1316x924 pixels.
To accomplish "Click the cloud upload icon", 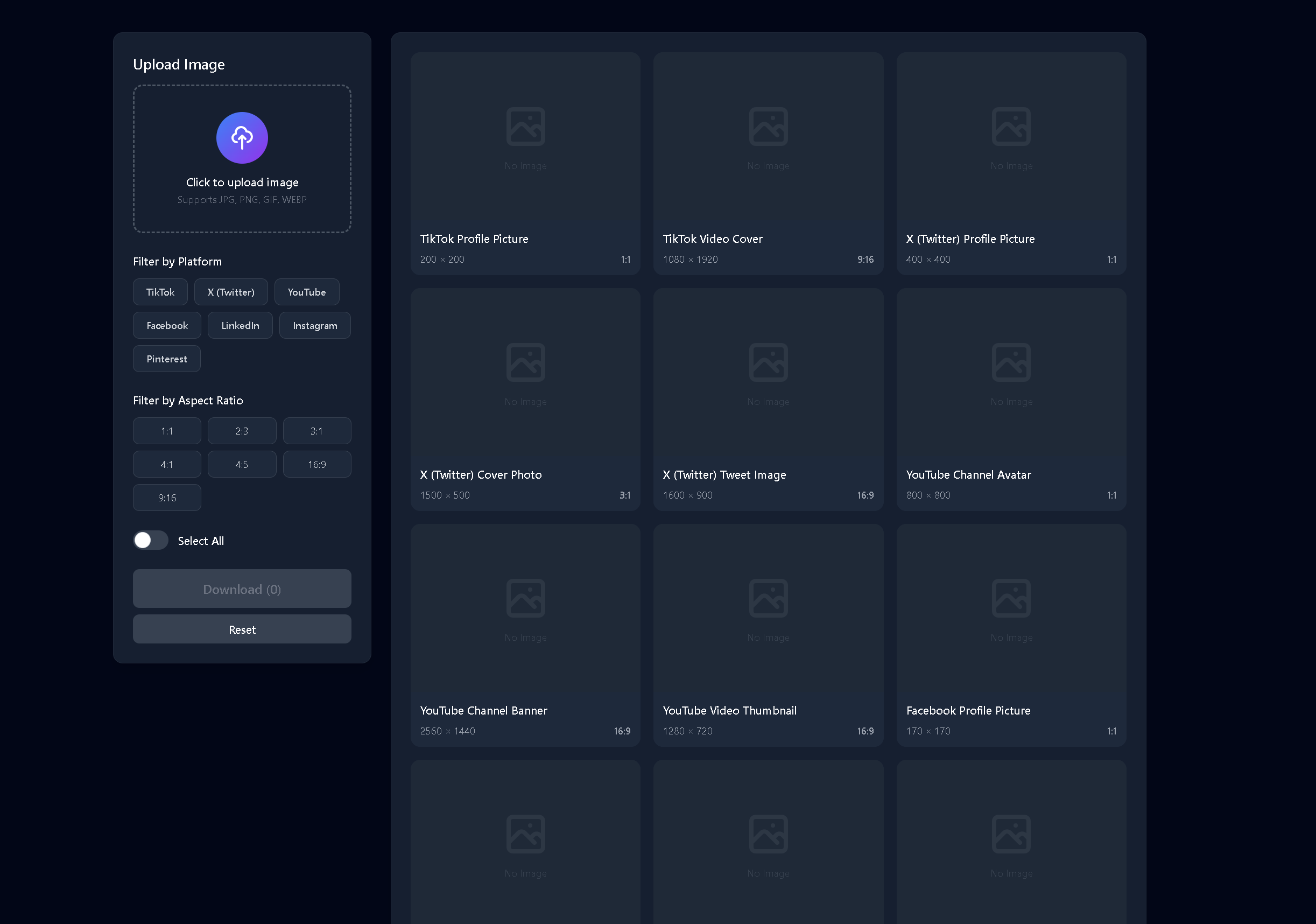I will [242, 138].
